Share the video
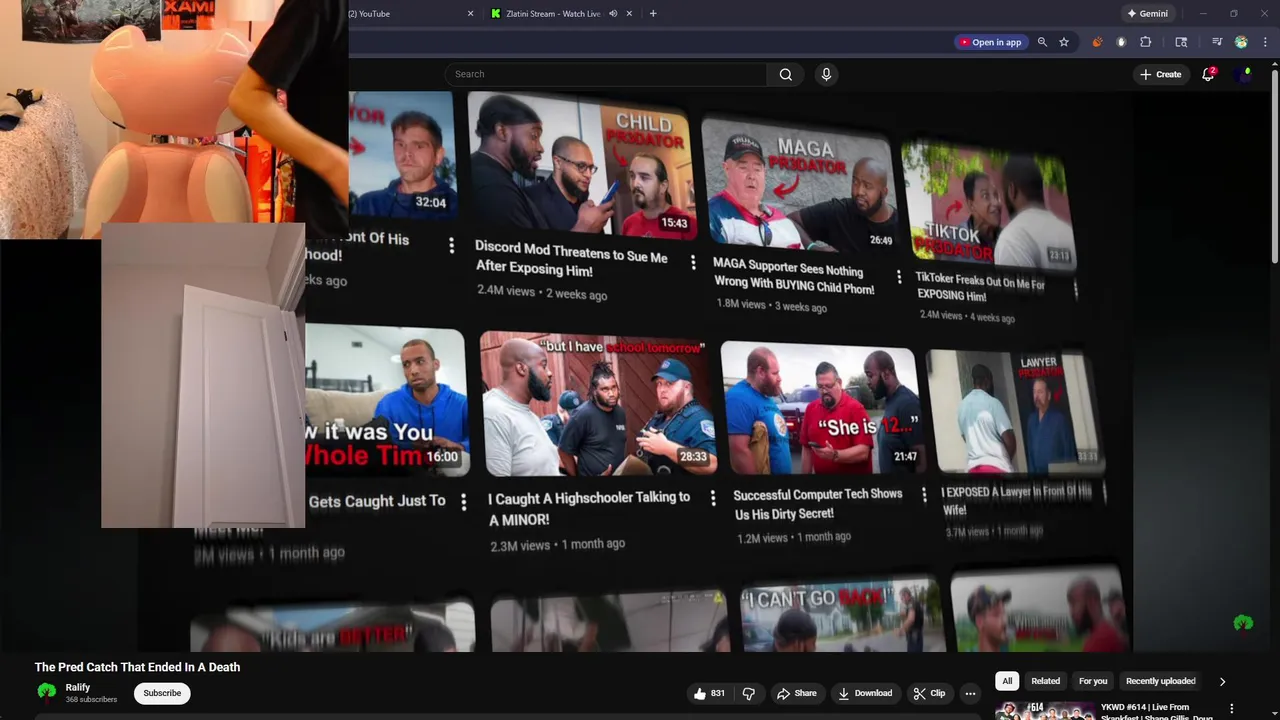This screenshot has width=1280, height=720. pos(797,693)
